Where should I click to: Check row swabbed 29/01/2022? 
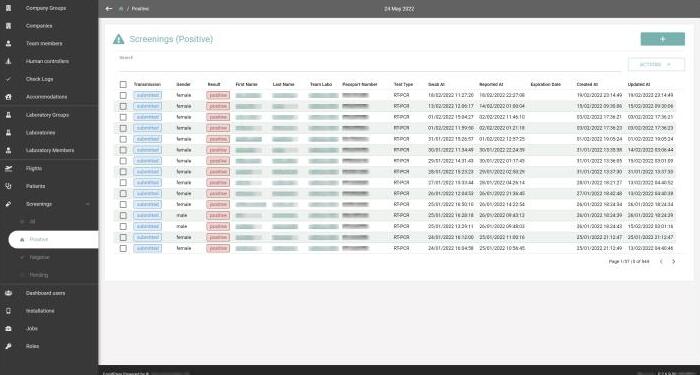[x=123, y=161]
